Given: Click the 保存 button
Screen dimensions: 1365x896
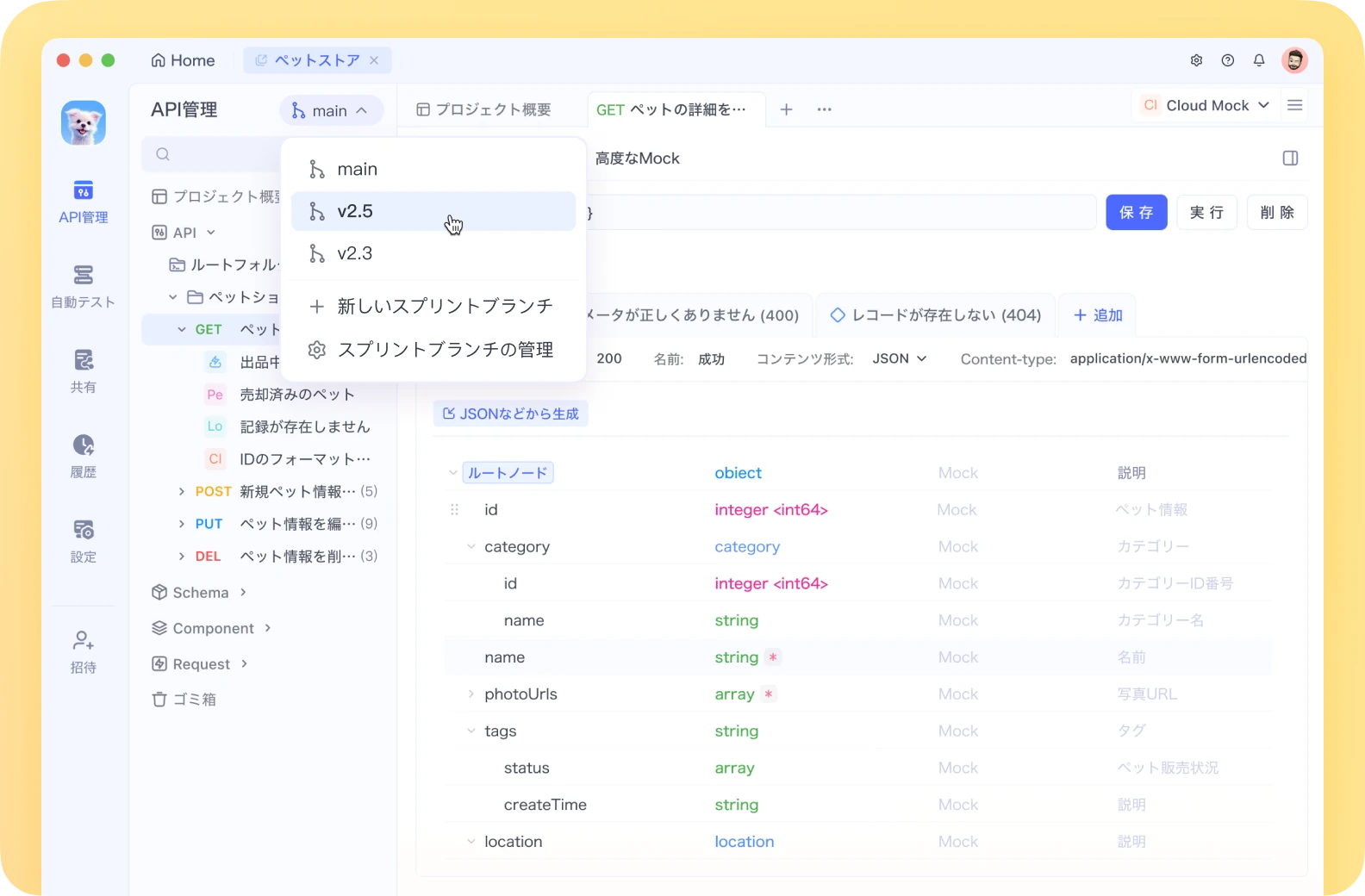Looking at the screenshot, I should pyautogui.click(x=1137, y=212).
